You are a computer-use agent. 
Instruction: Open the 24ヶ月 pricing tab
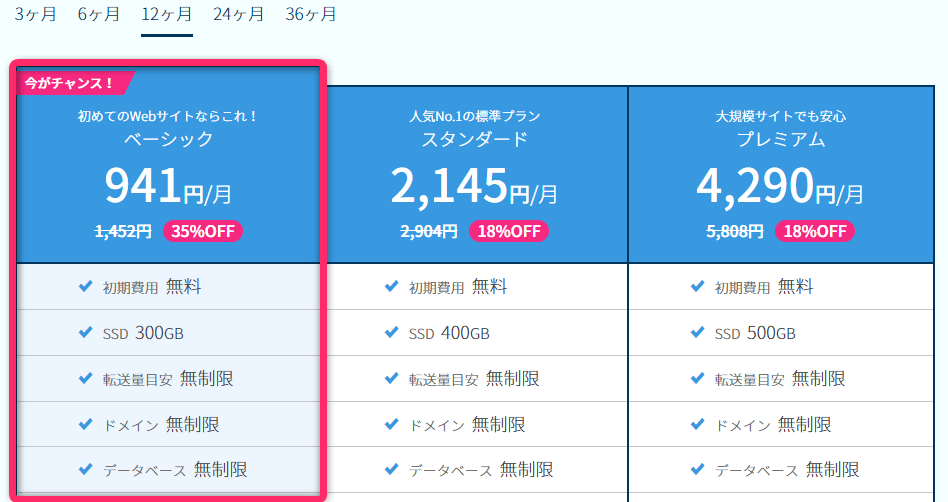pos(239,14)
